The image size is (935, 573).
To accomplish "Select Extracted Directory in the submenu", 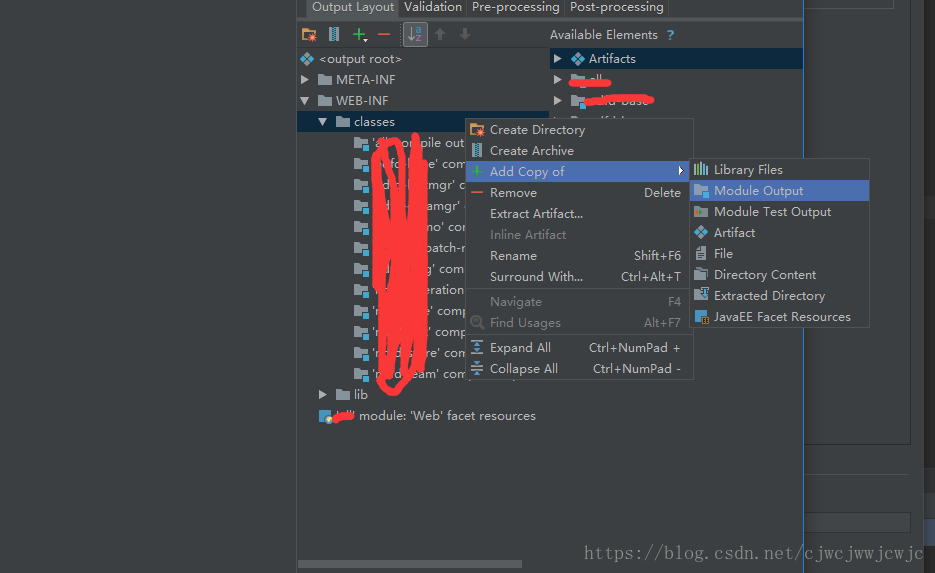I will coord(779,296).
